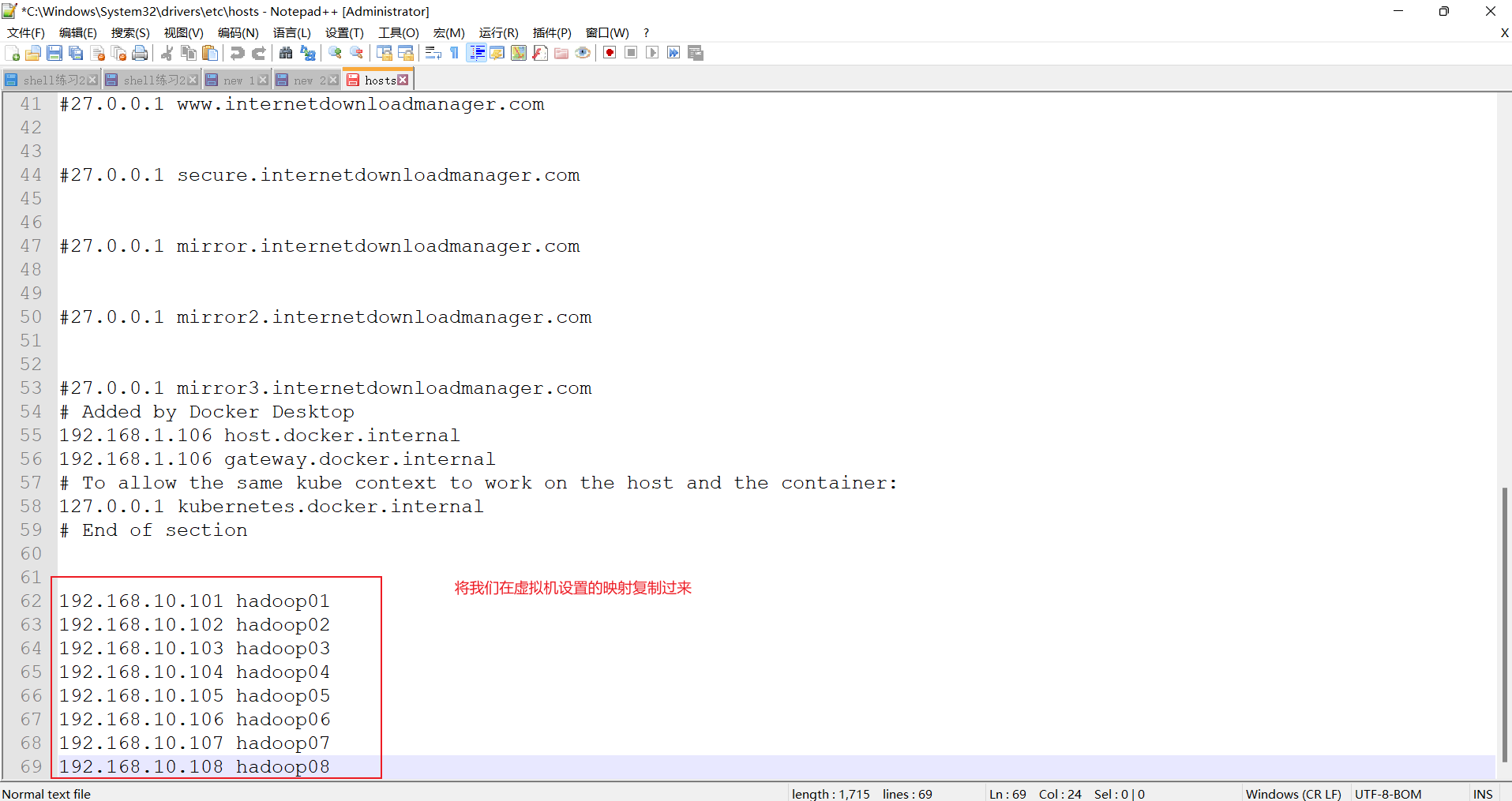This screenshot has height=801, width=1512.
Task: Create a new document with the New icon
Action: (12, 53)
